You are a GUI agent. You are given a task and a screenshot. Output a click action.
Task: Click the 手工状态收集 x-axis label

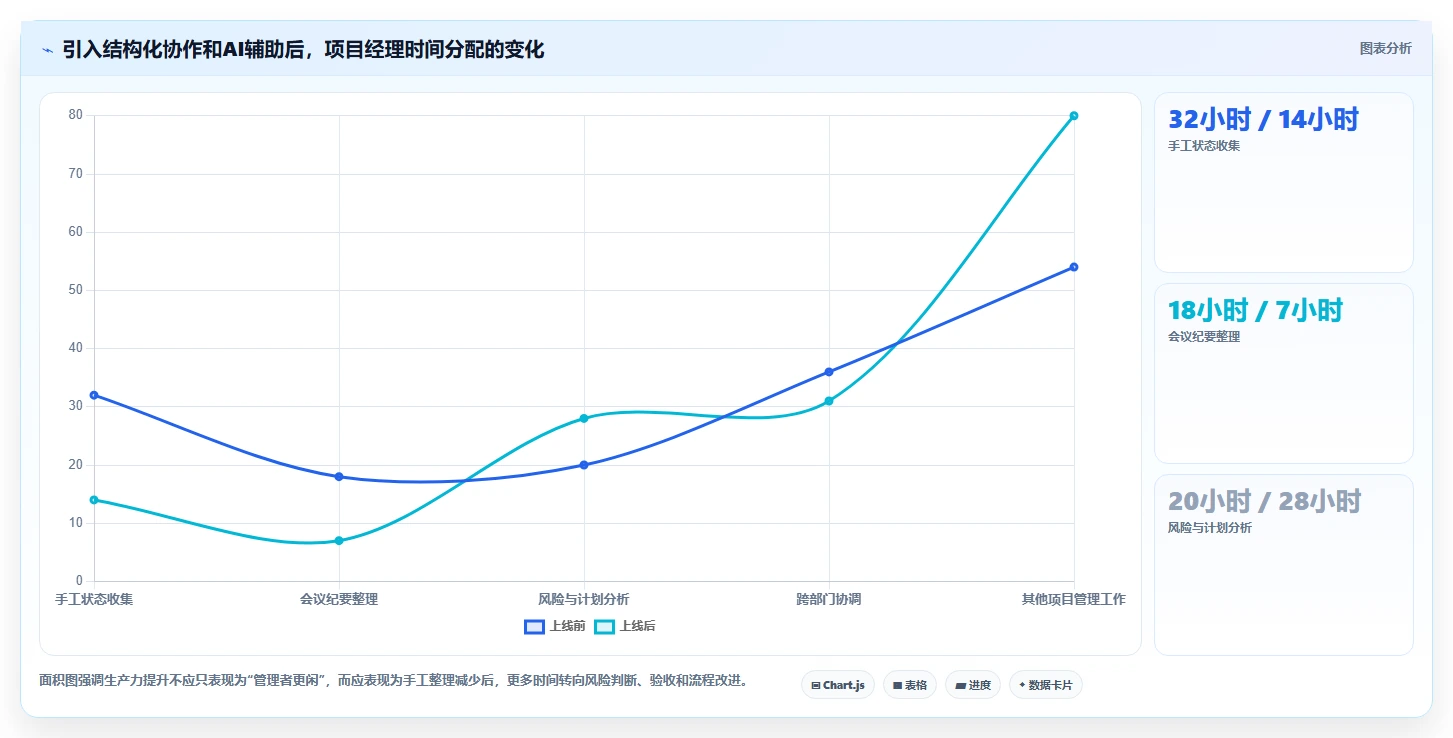pos(94,599)
